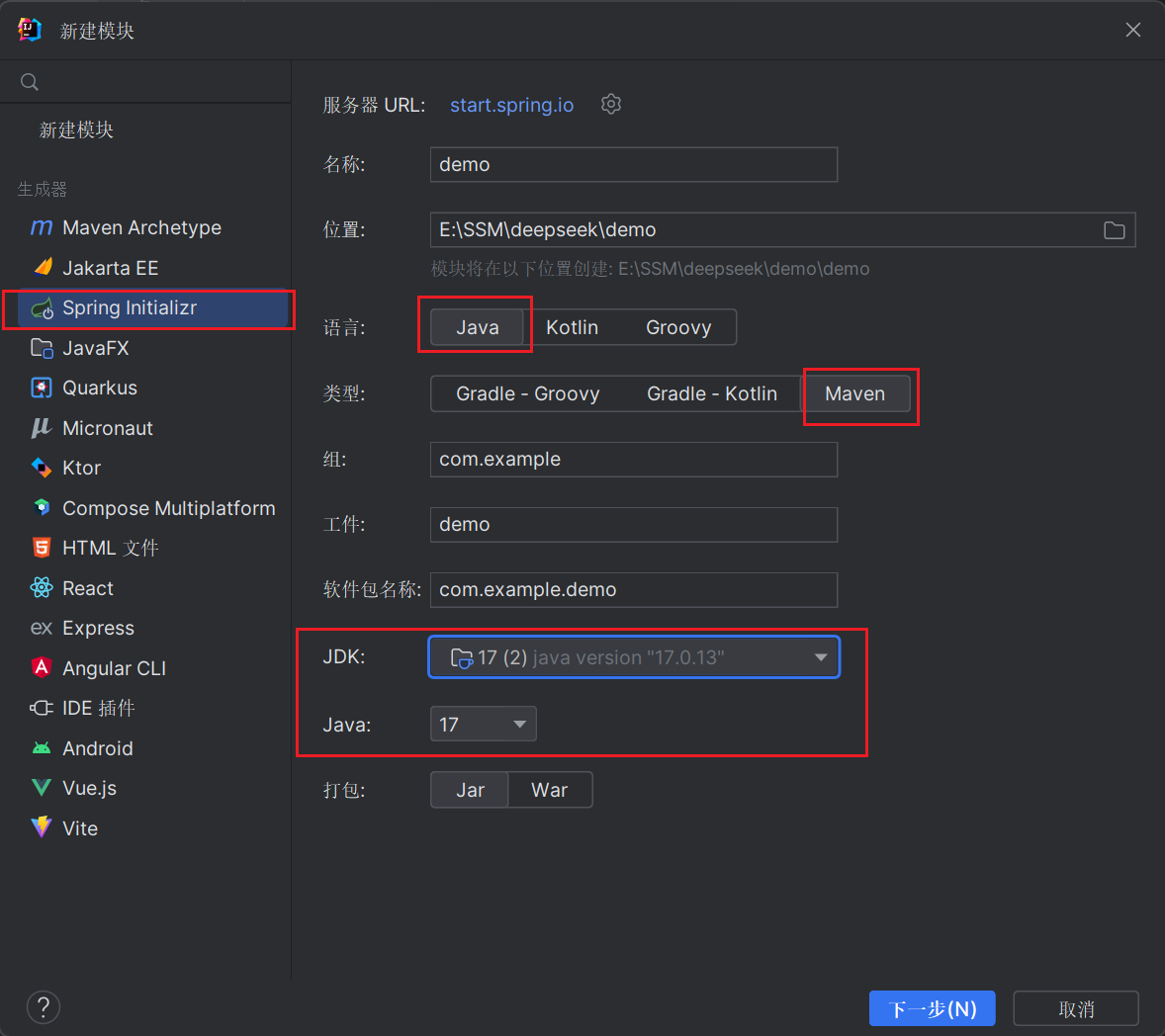
Task: Open the Java version 17 dropdown
Action: [x=483, y=724]
